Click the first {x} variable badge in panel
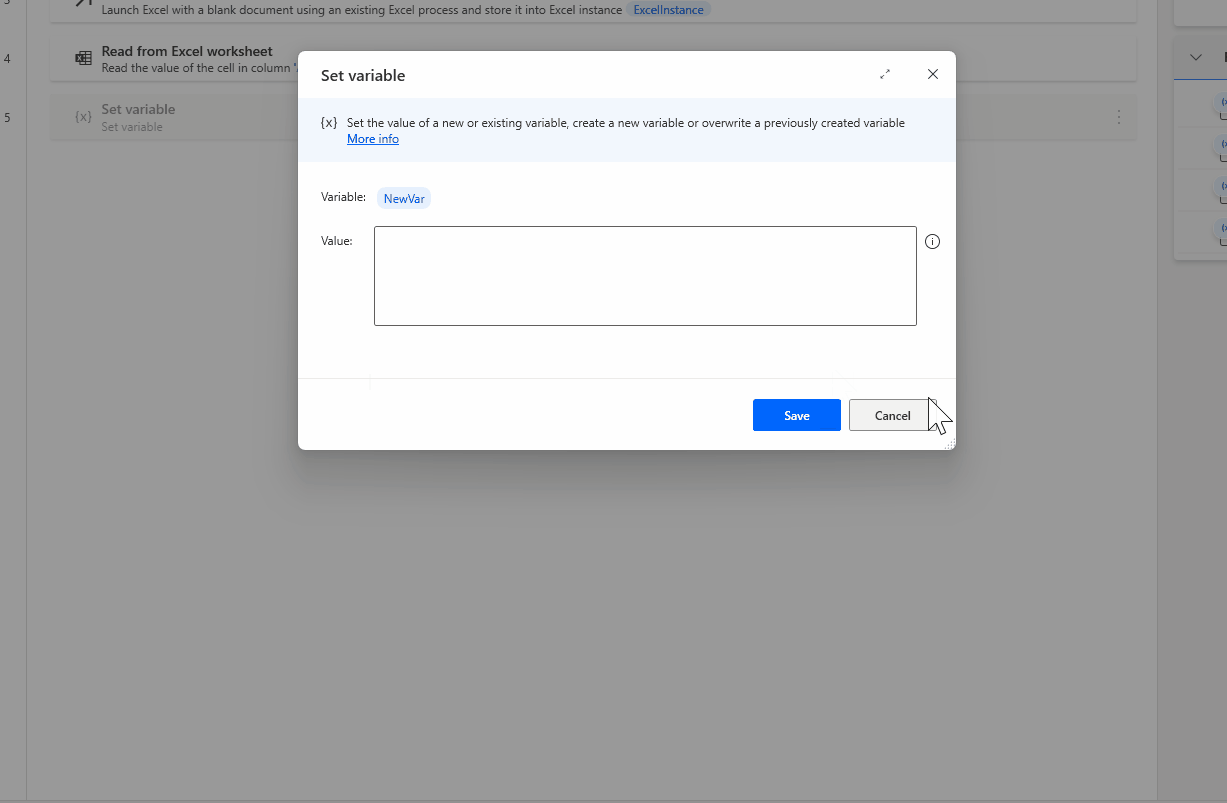1227x803 pixels. pos(1222,101)
